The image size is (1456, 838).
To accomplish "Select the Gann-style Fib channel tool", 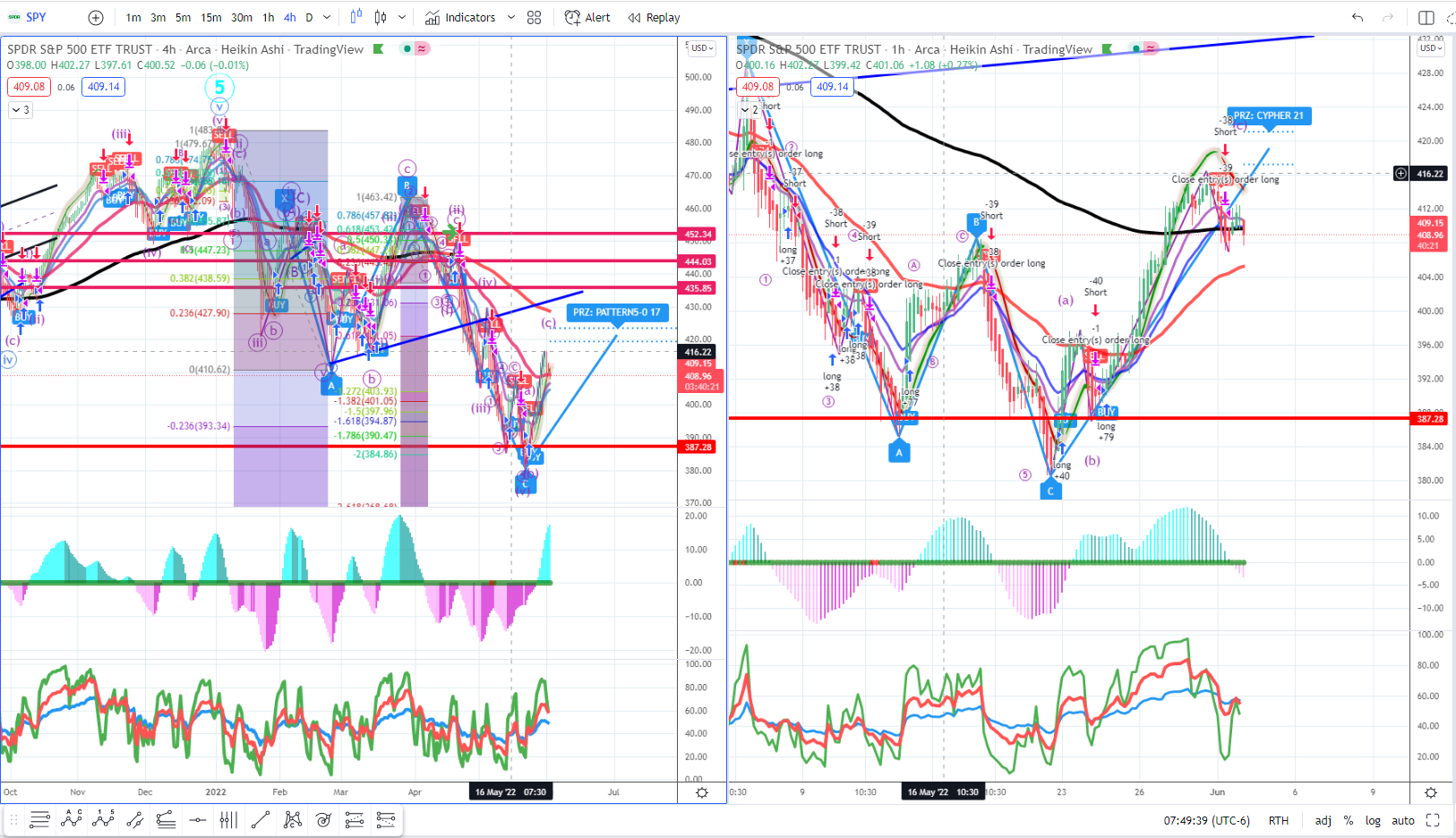I will tap(355, 819).
